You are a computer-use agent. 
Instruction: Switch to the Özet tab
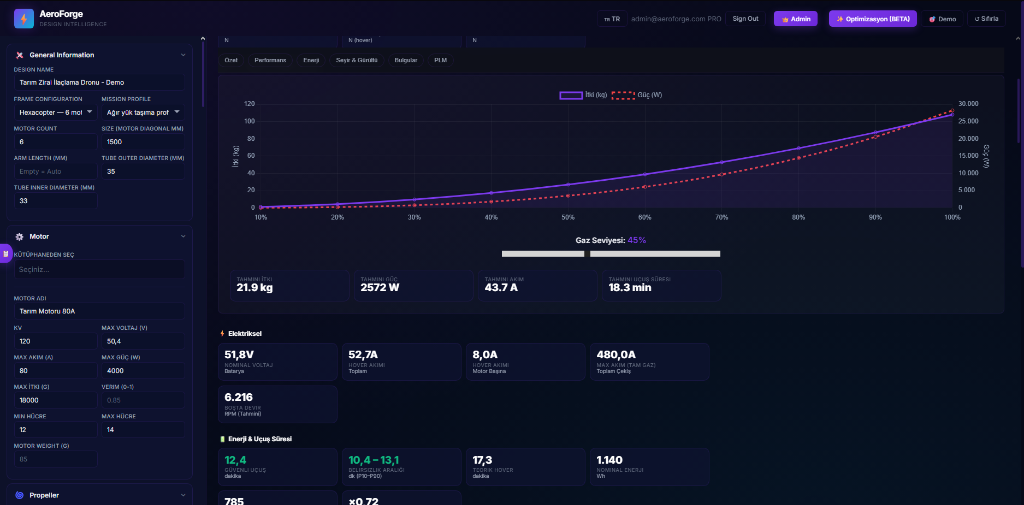tap(231, 60)
